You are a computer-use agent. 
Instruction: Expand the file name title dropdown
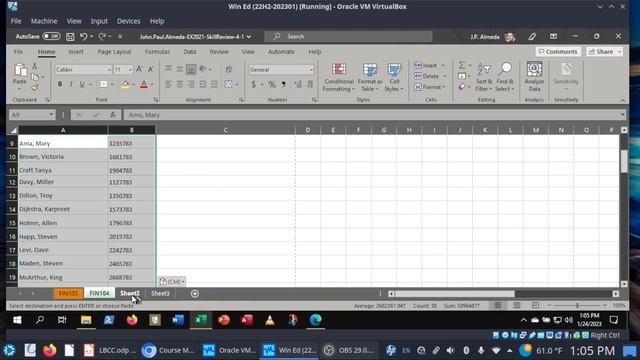249,37
